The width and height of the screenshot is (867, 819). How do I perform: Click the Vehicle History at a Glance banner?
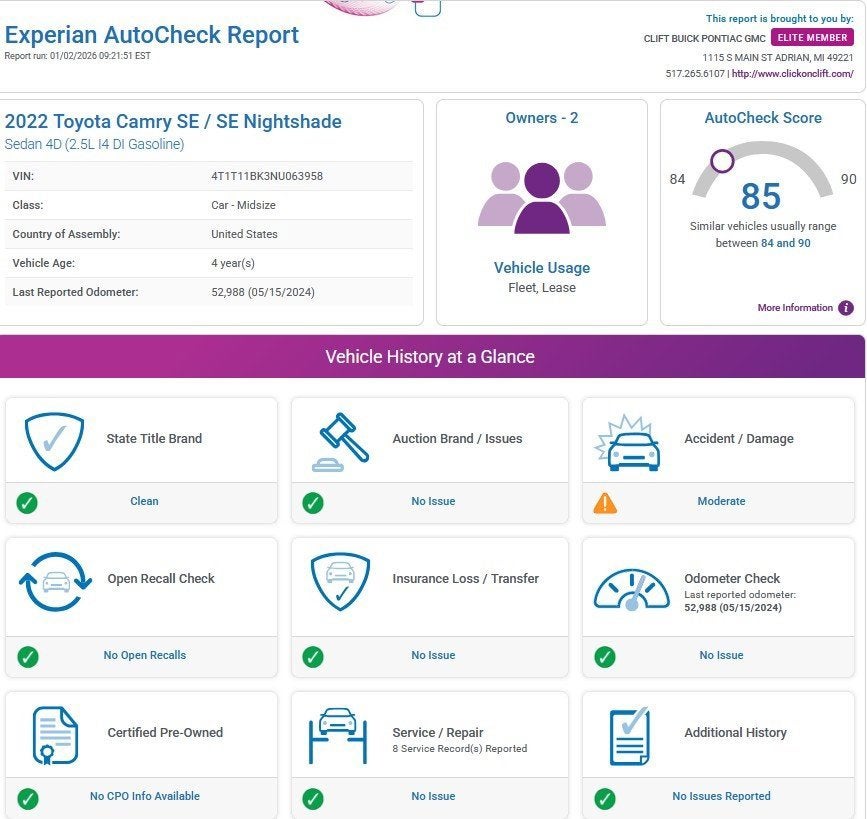(430, 357)
